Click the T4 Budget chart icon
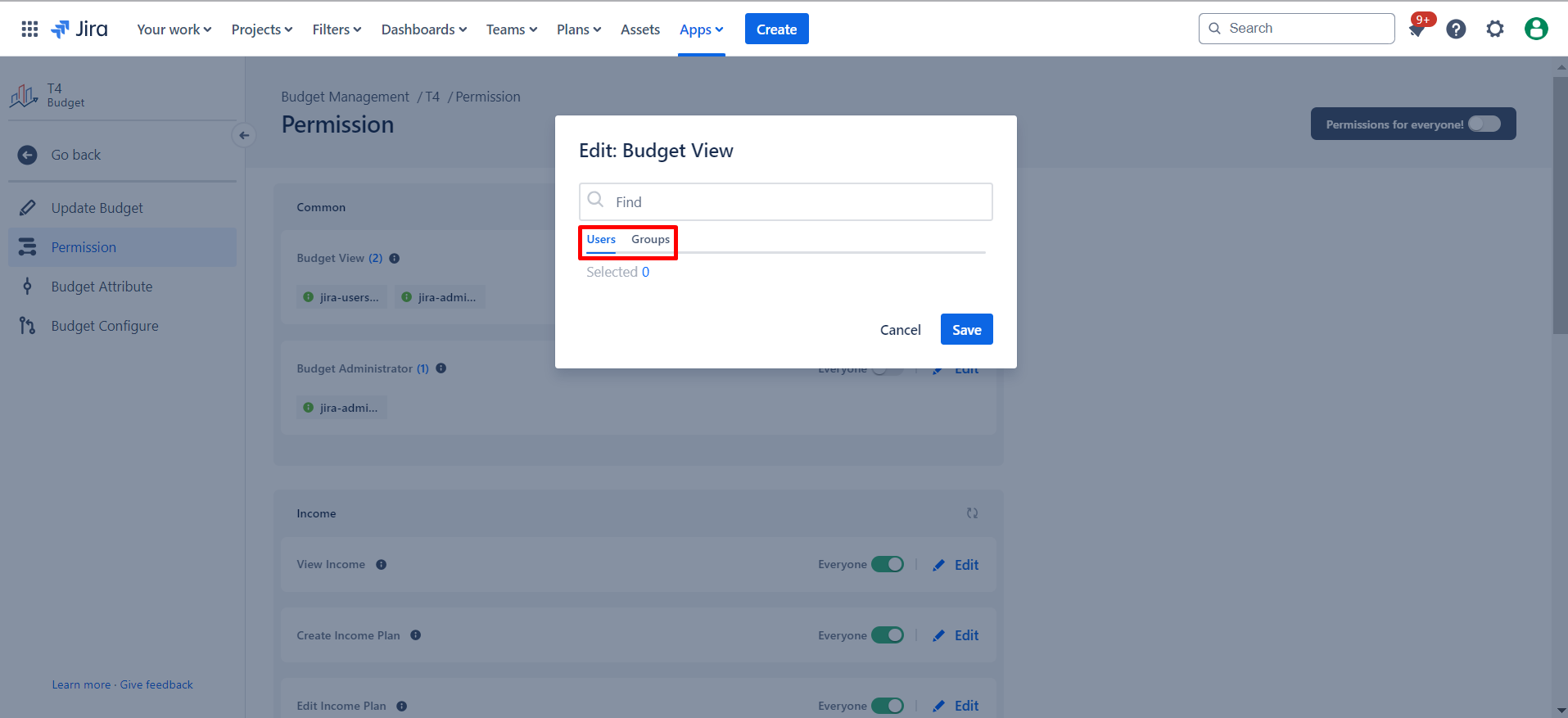 coord(24,96)
